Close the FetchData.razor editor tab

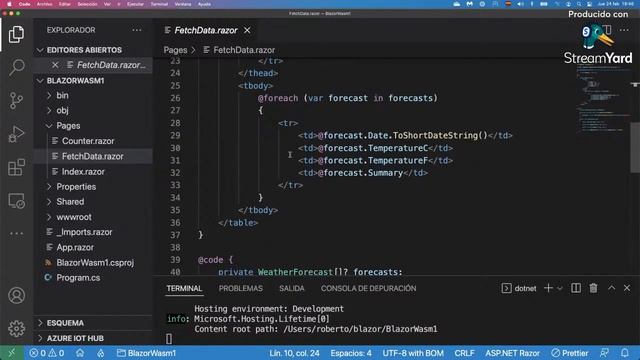[247, 30]
